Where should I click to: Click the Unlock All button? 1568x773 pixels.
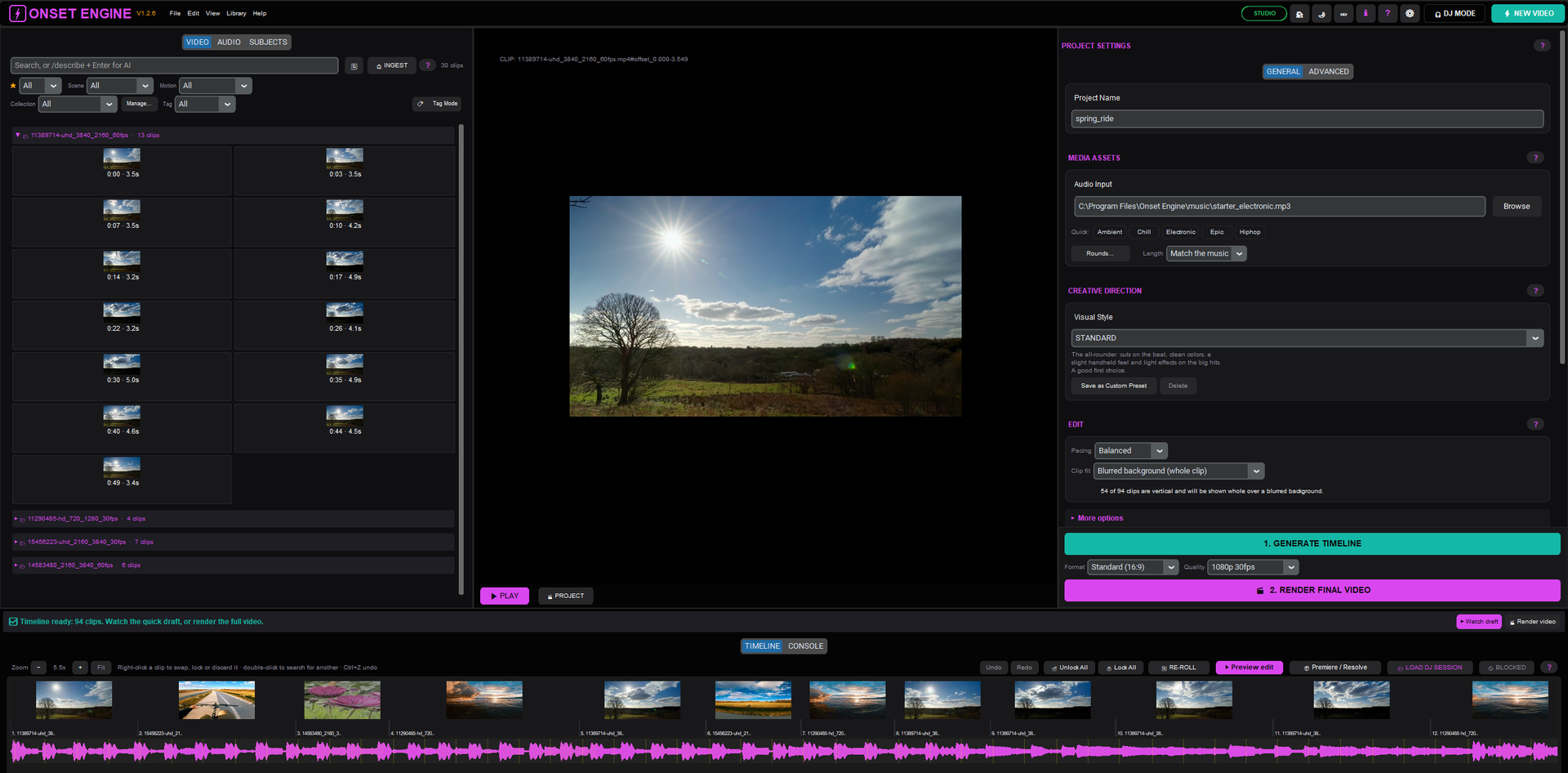1069,668
